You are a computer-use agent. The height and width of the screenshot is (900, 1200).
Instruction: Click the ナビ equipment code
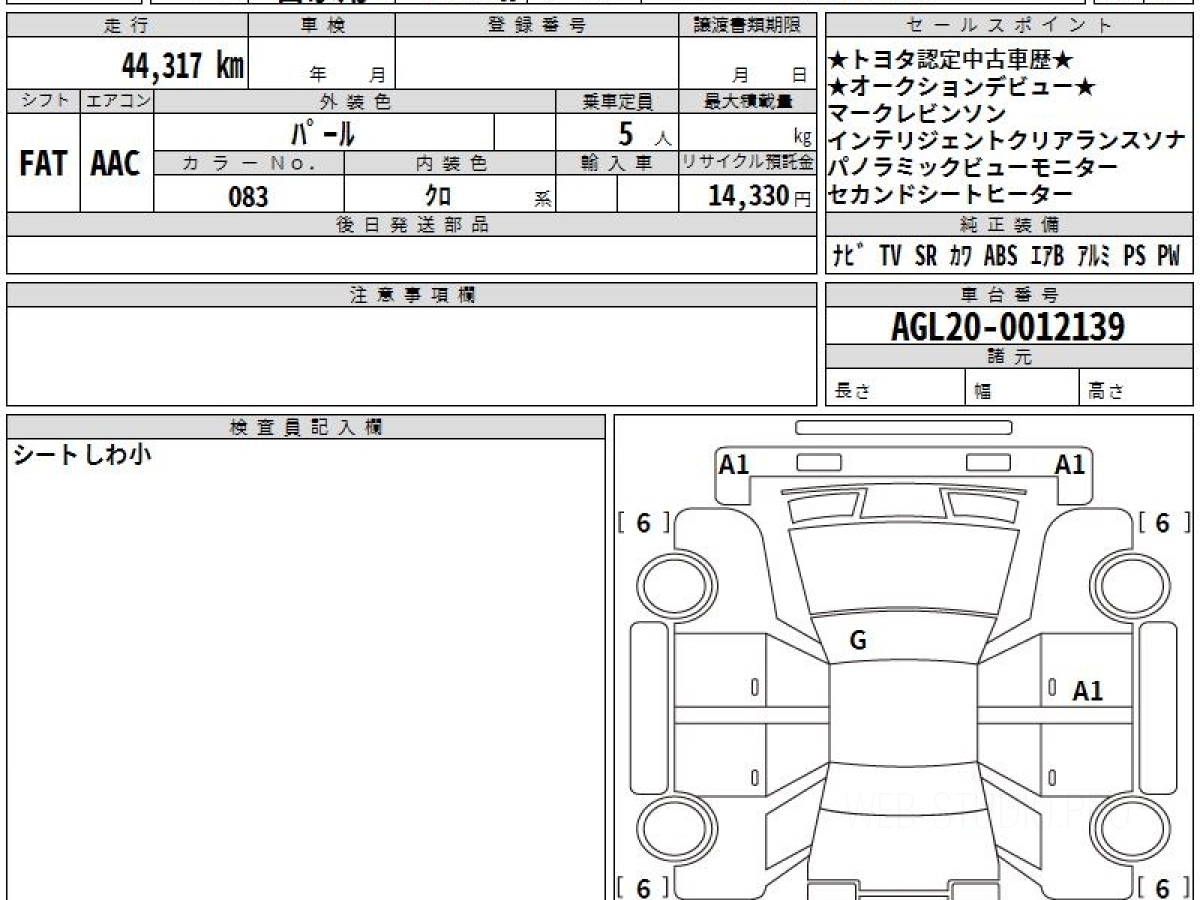850,256
